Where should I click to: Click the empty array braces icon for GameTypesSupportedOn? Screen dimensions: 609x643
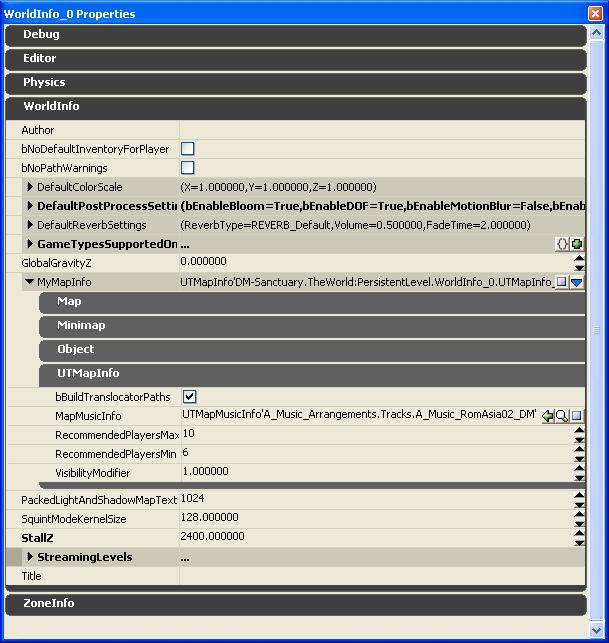pos(562,244)
